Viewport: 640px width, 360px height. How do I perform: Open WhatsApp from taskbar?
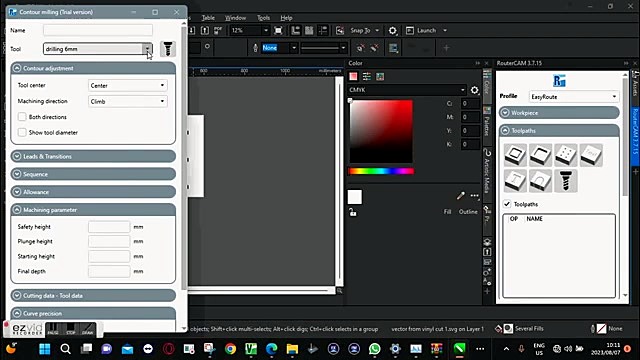[374, 349]
